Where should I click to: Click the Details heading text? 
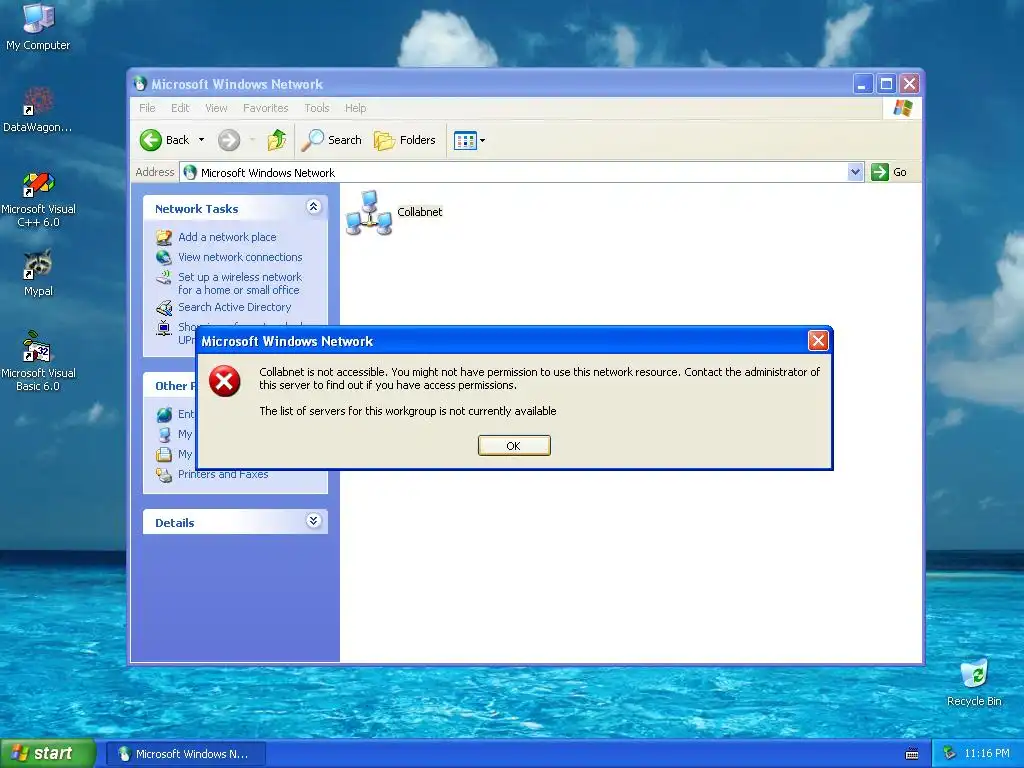(174, 522)
